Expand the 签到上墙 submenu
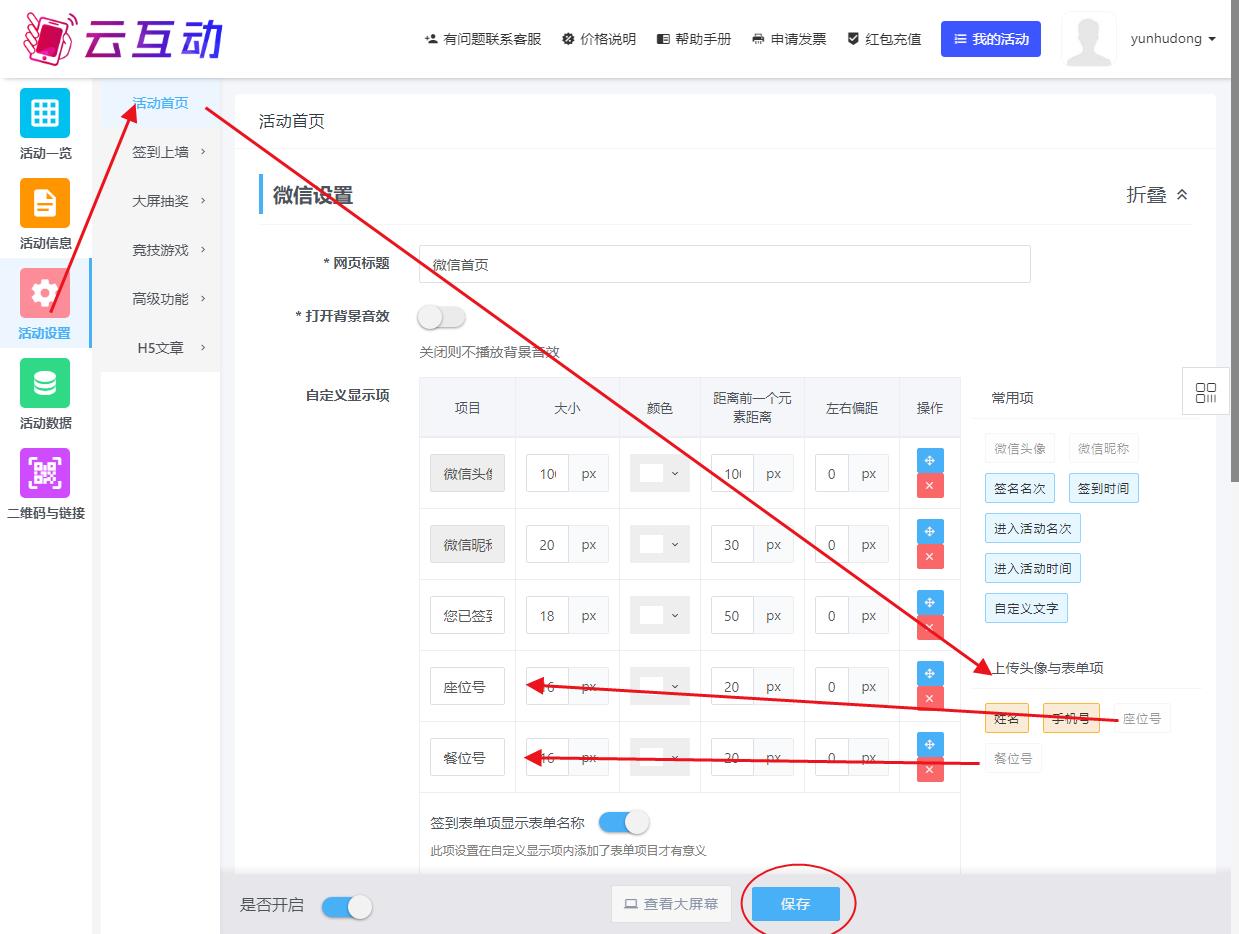 pyautogui.click(x=169, y=152)
